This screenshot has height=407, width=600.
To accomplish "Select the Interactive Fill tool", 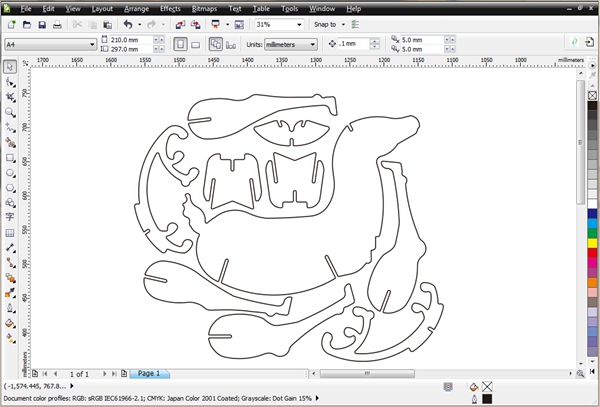I will [x=10, y=338].
